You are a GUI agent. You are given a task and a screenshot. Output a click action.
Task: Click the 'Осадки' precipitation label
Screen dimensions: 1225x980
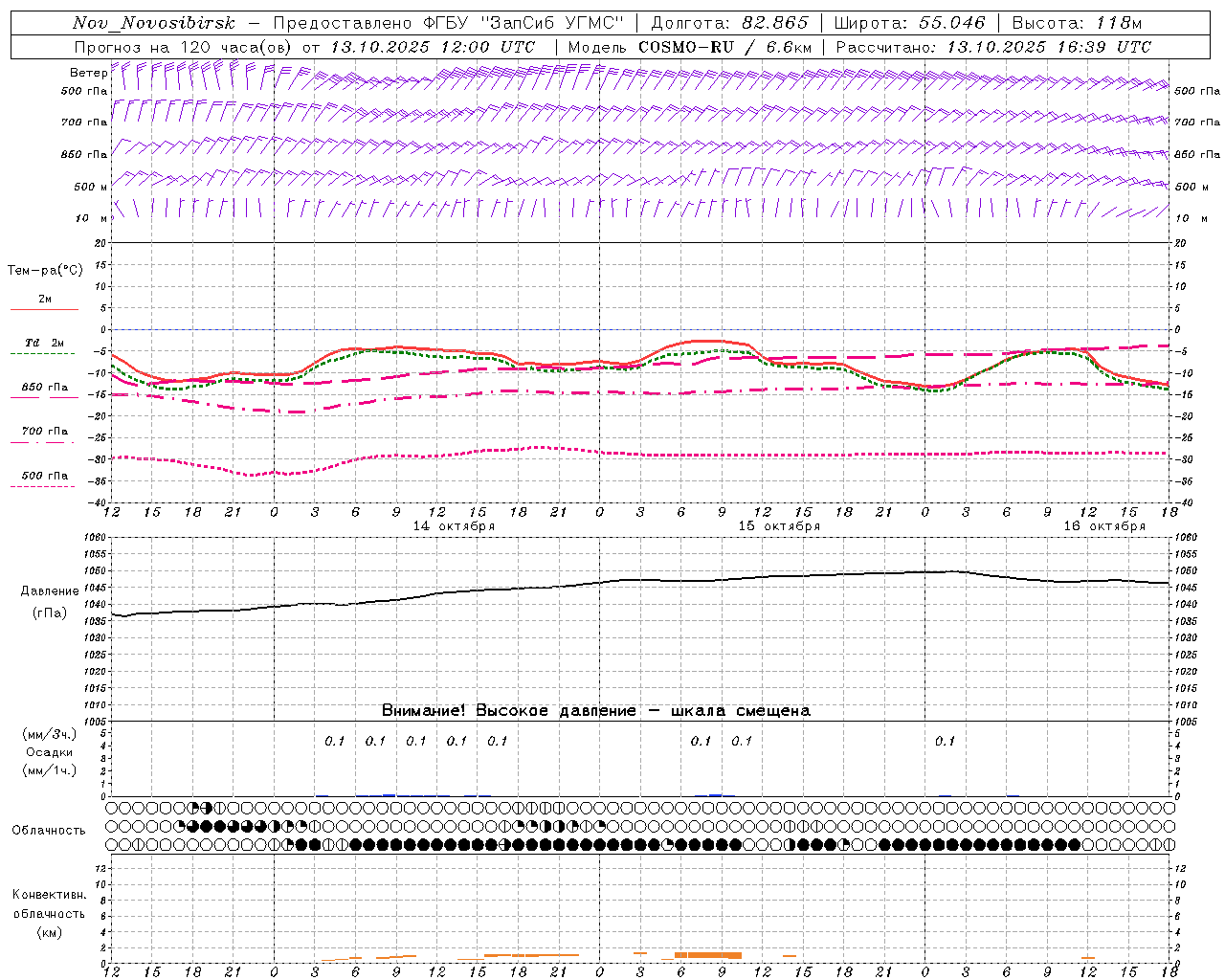point(50,752)
